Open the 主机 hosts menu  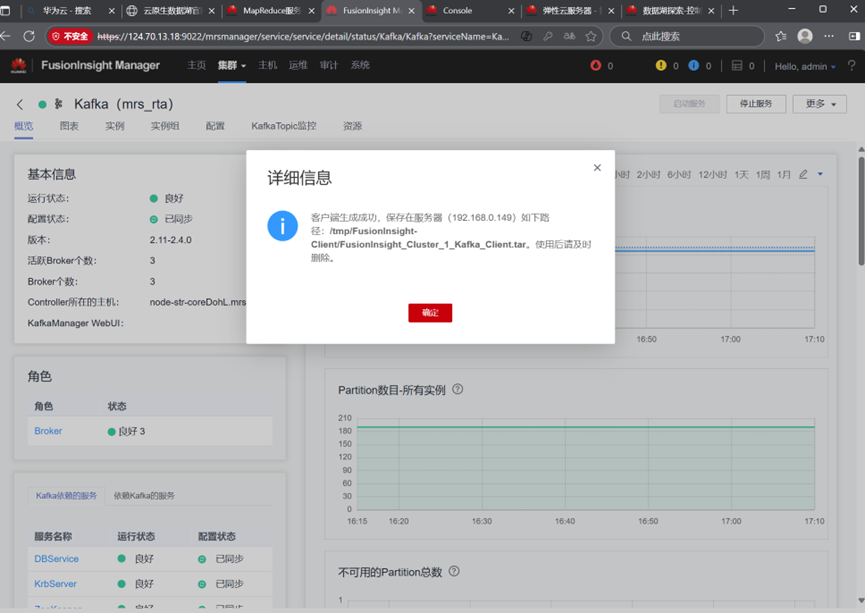268,65
